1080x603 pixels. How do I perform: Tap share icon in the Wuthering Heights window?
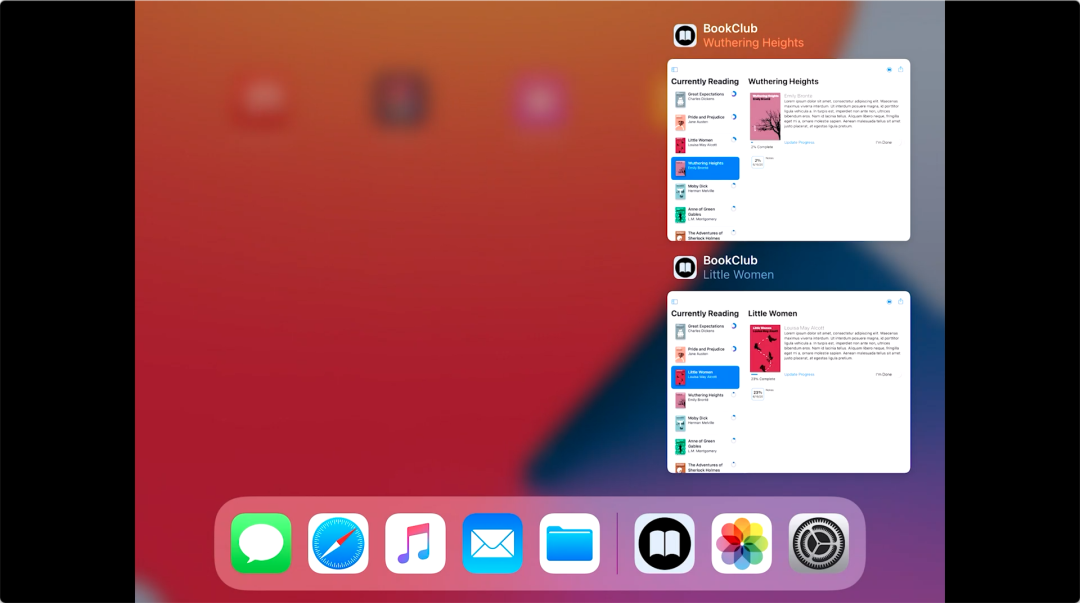click(x=900, y=69)
